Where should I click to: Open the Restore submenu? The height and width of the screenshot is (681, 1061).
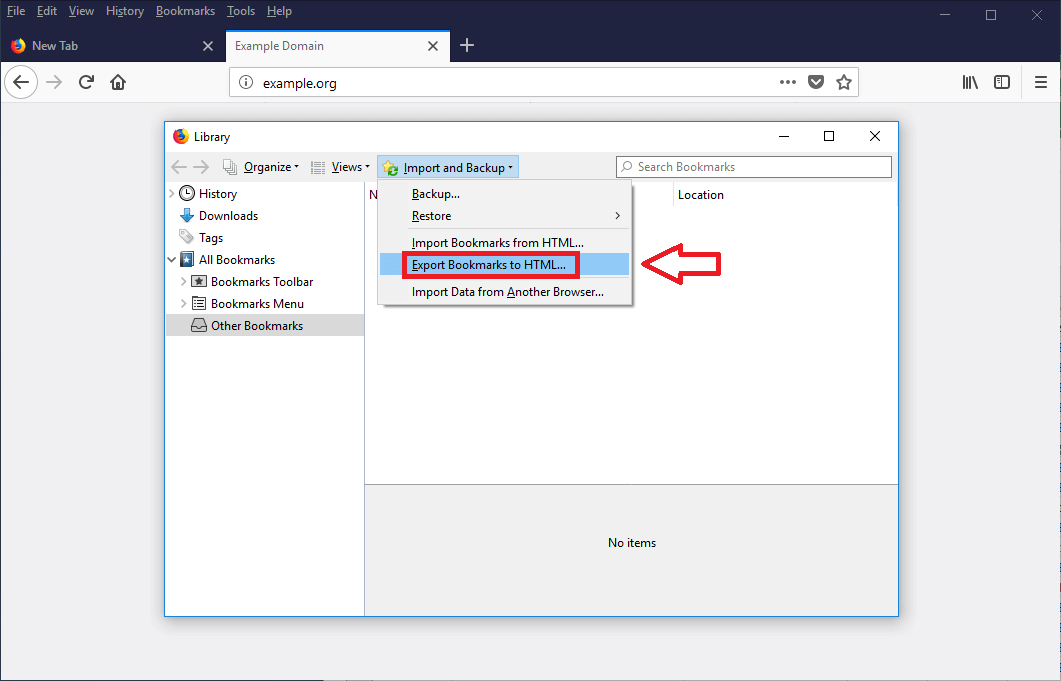[505, 215]
